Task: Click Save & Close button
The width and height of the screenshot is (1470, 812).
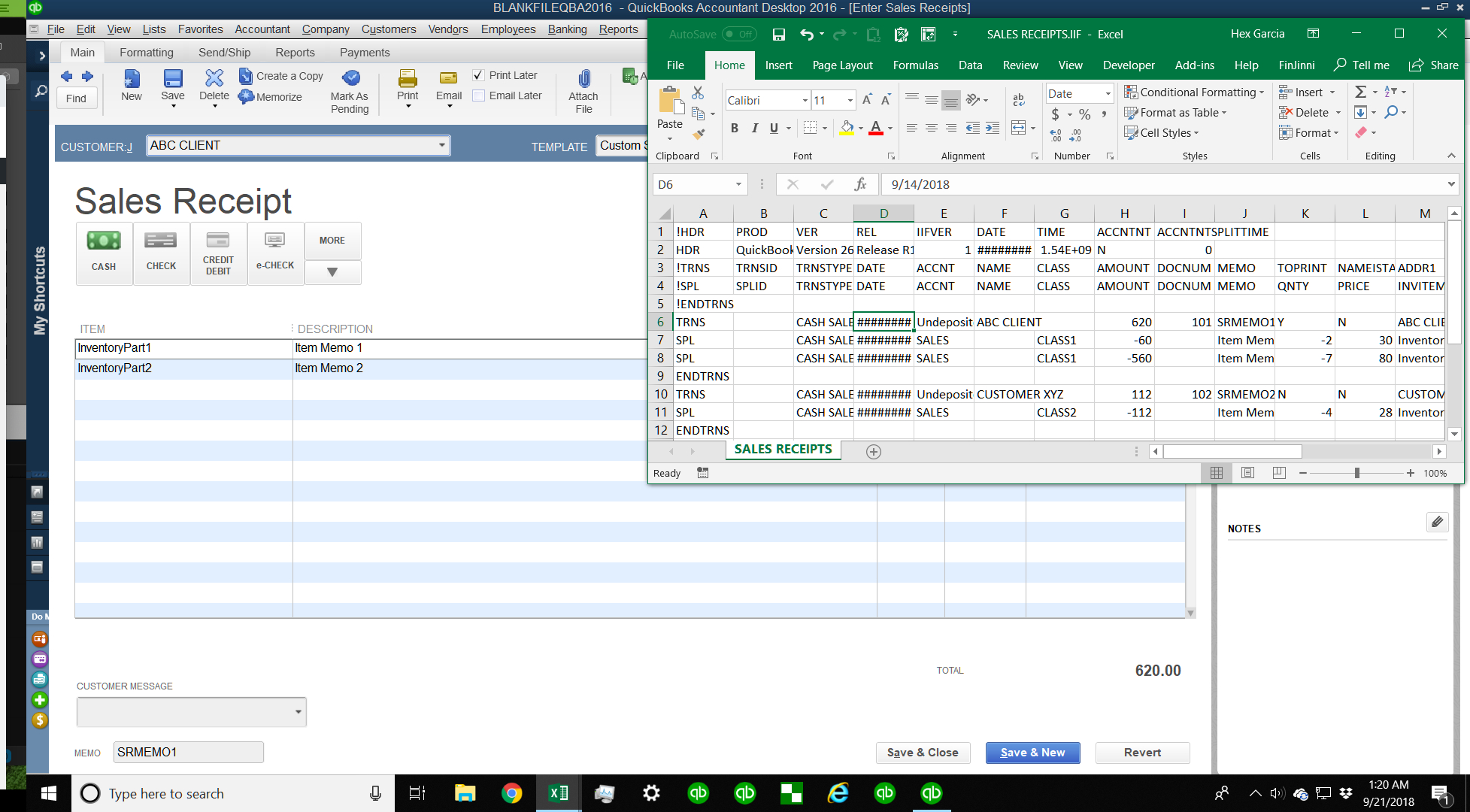Action: pyautogui.click(x=923, y=753)
